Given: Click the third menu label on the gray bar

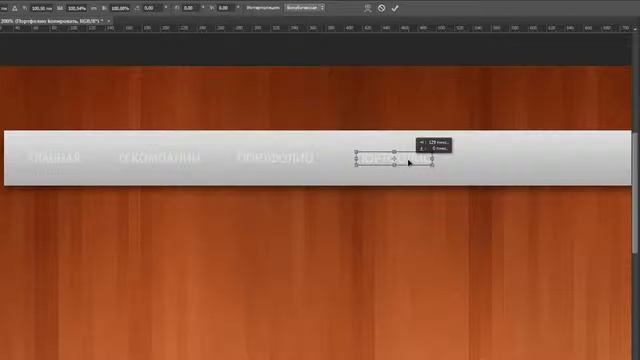Looking at the screenshot, I should tap(275, 158).
